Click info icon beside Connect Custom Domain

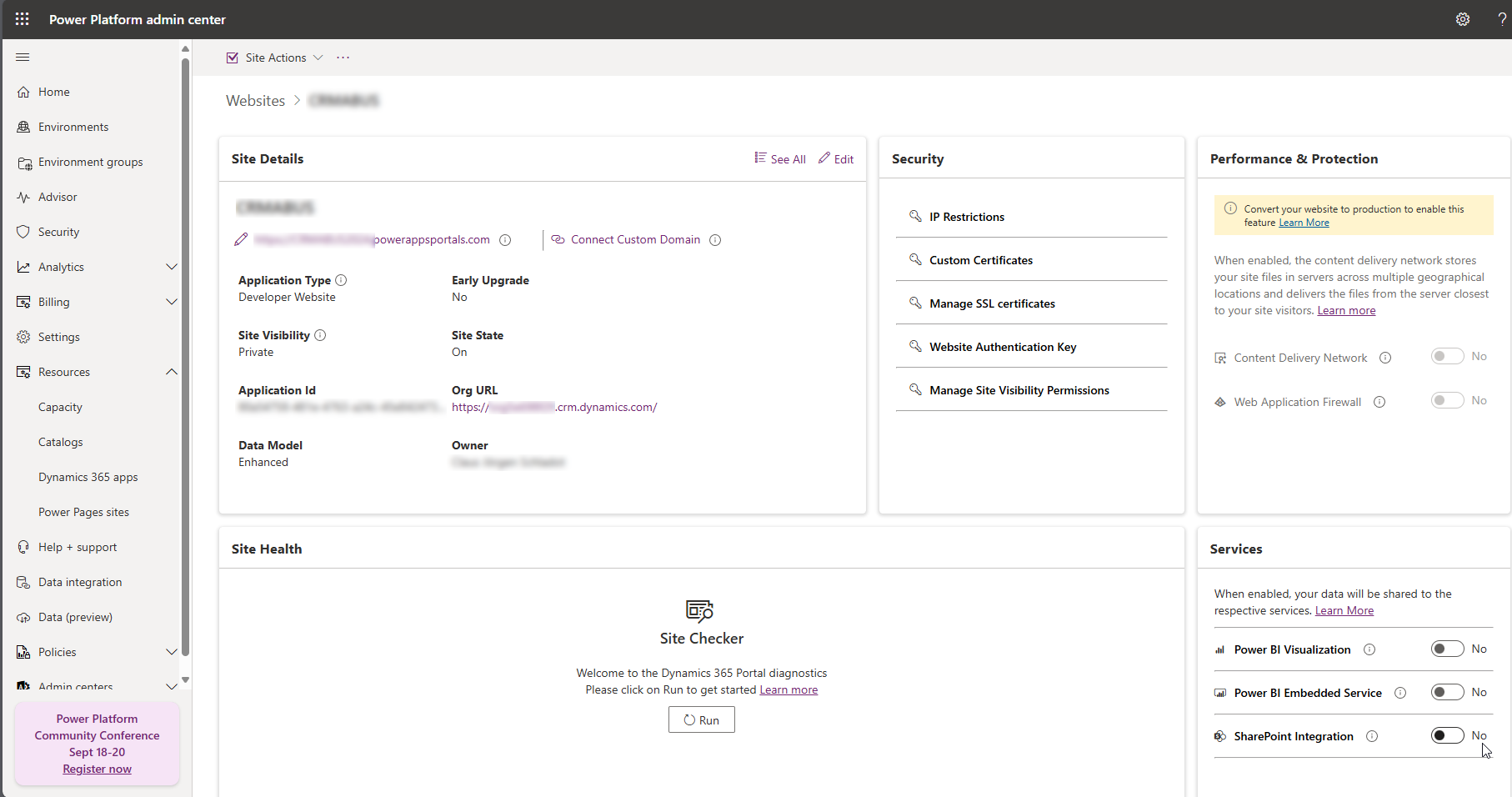pos(715,240)
